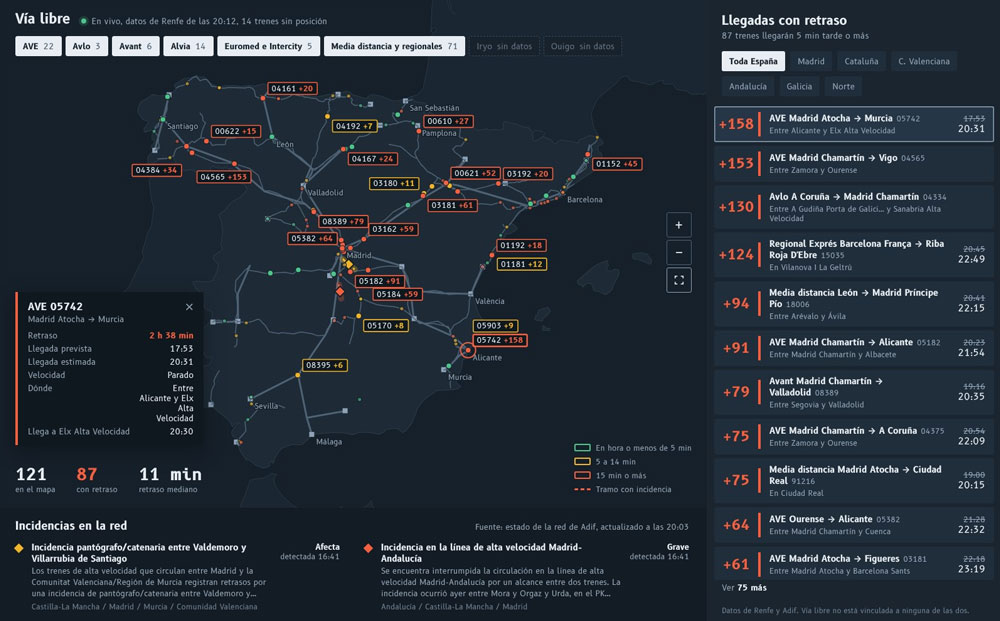
Task: Click map train label 04161 +20
Action: point(292,89)
